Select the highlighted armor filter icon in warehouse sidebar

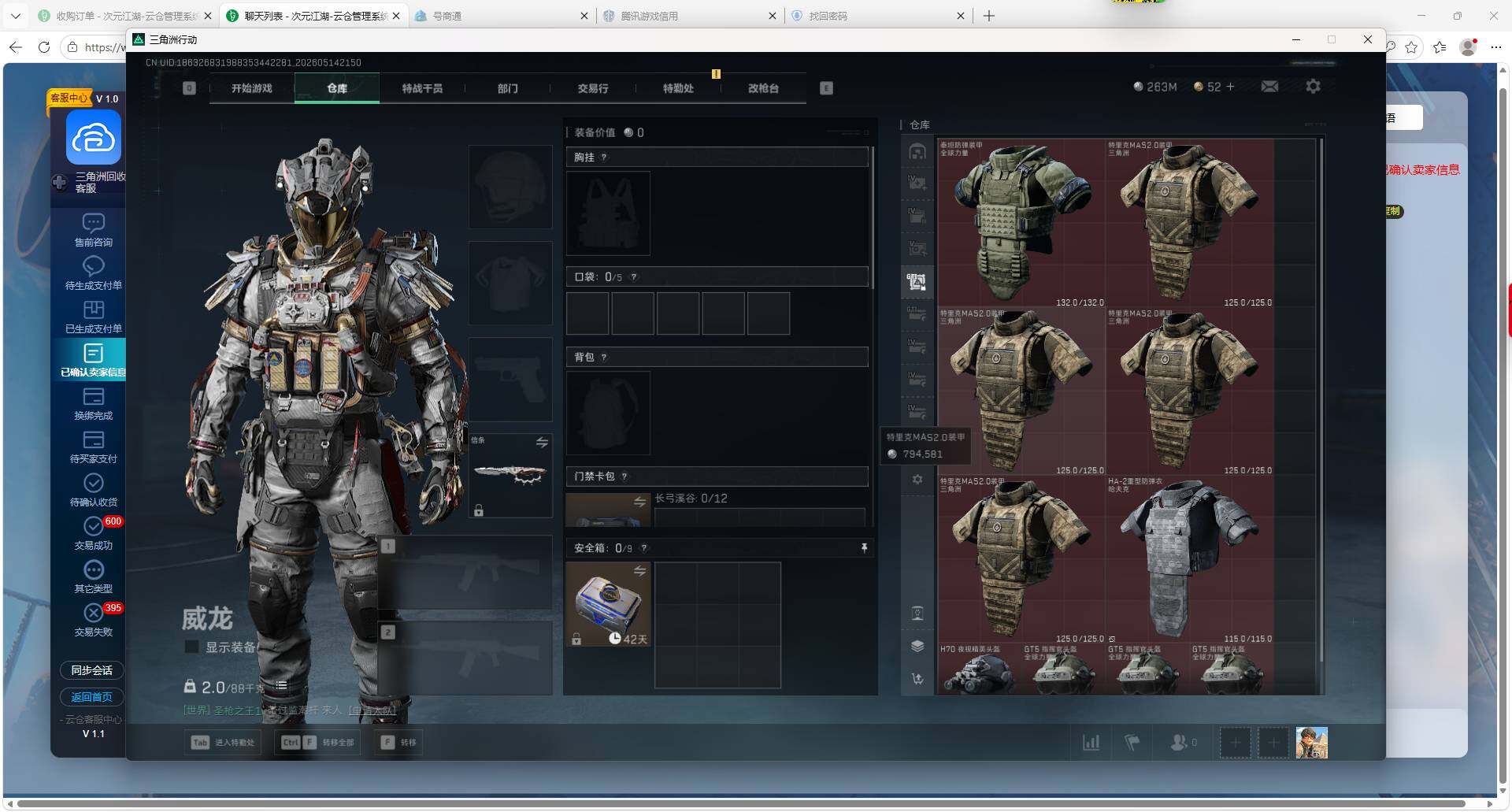(917, 281)
